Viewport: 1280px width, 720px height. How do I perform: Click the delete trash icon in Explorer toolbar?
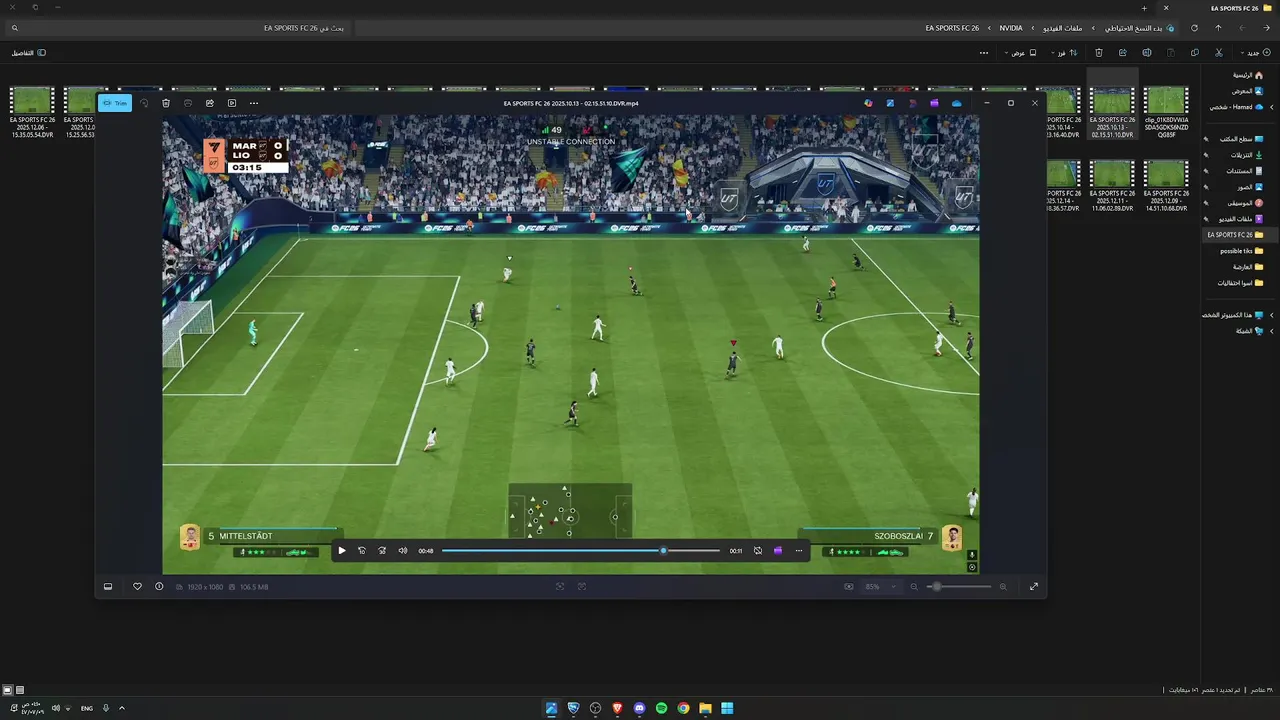[1099, 53]
